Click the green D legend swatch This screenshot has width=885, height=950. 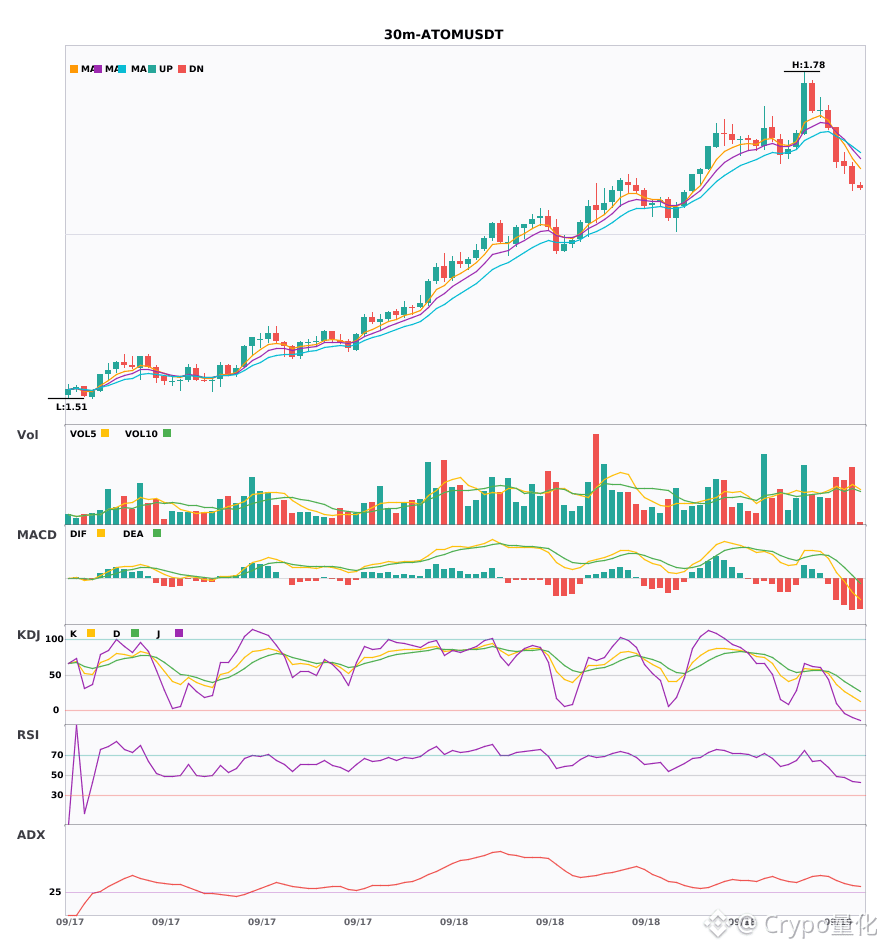pyautogui.click(x=135, y=633)
